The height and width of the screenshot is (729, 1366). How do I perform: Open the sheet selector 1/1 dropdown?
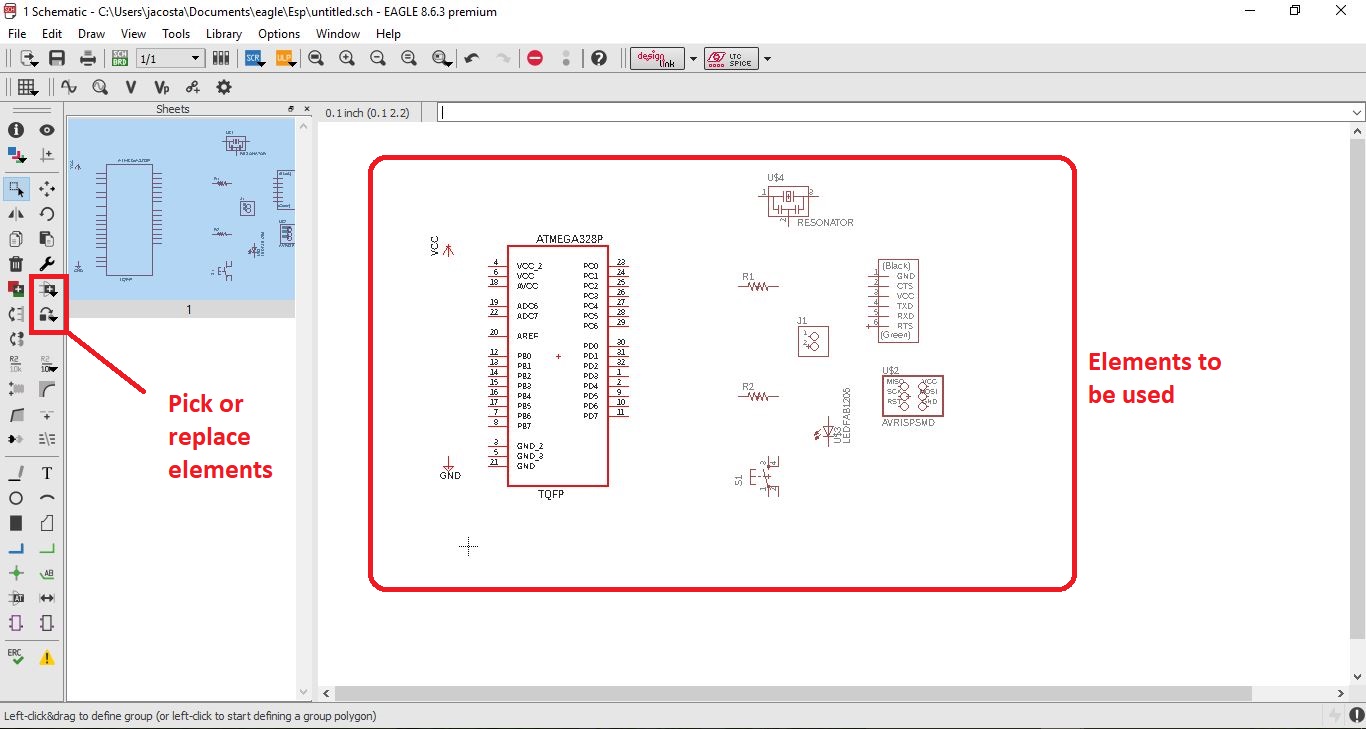pyautogui.click(x=169, y=59)
